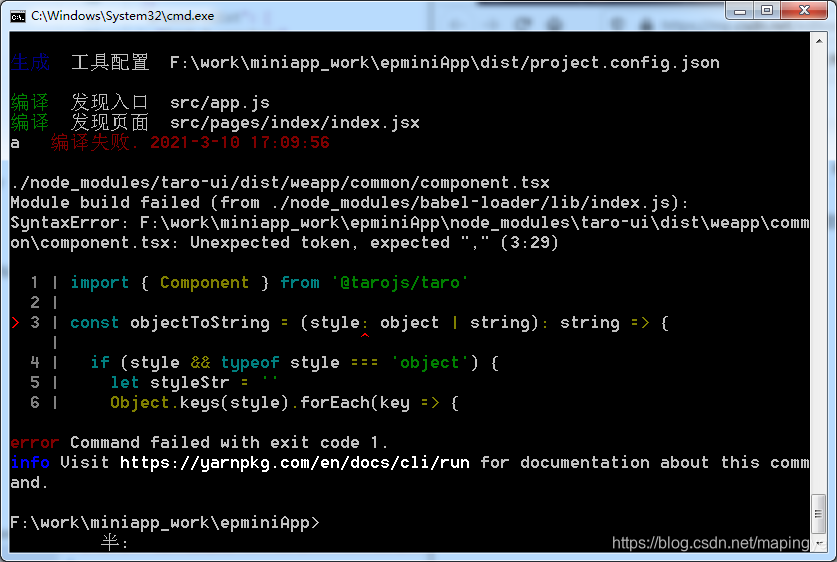837x562 pixels.
Task: Close the cmd.exe window
Action: tap(804, 11)
